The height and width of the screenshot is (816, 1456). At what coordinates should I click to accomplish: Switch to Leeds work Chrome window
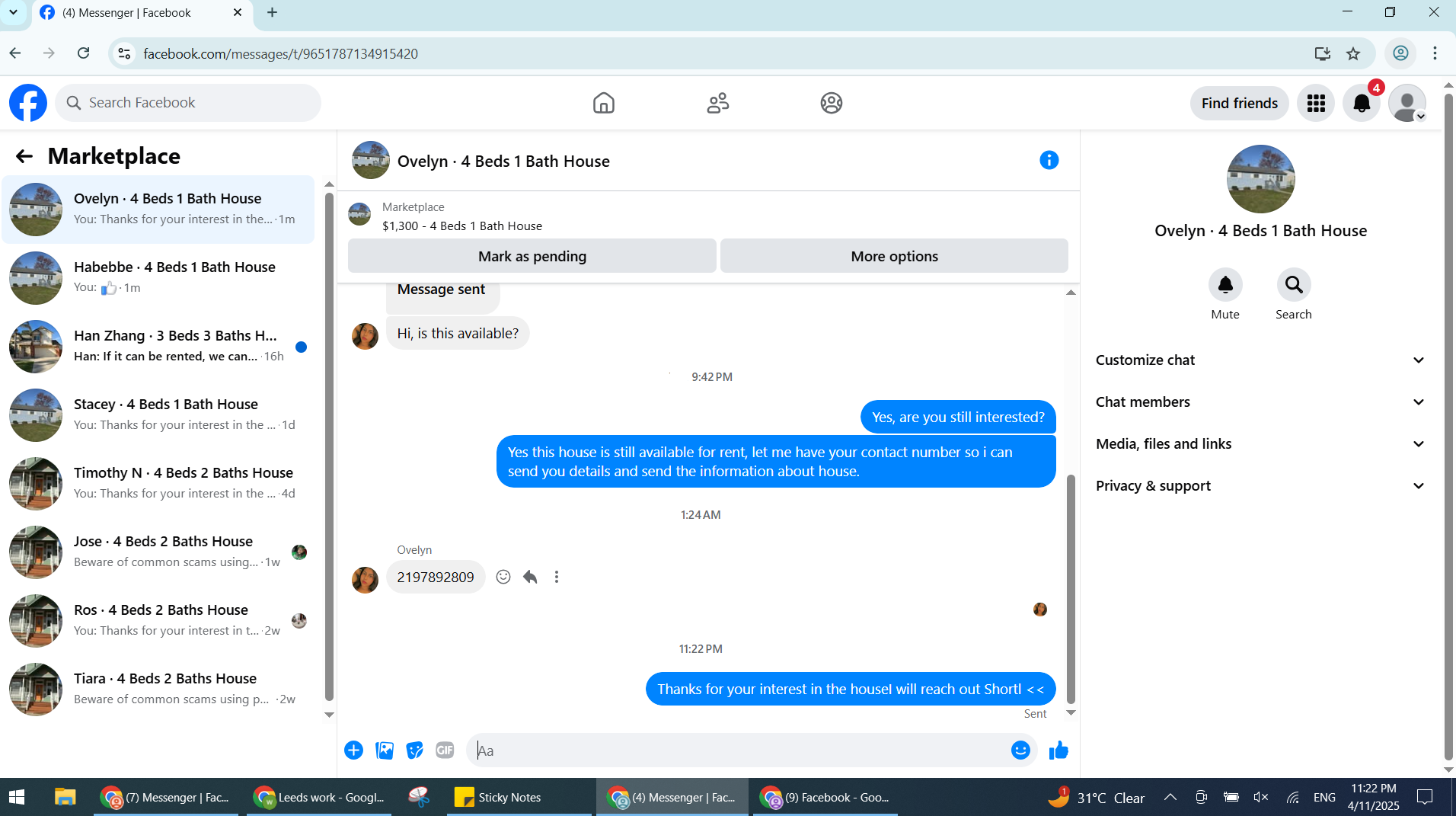point(319,798)
